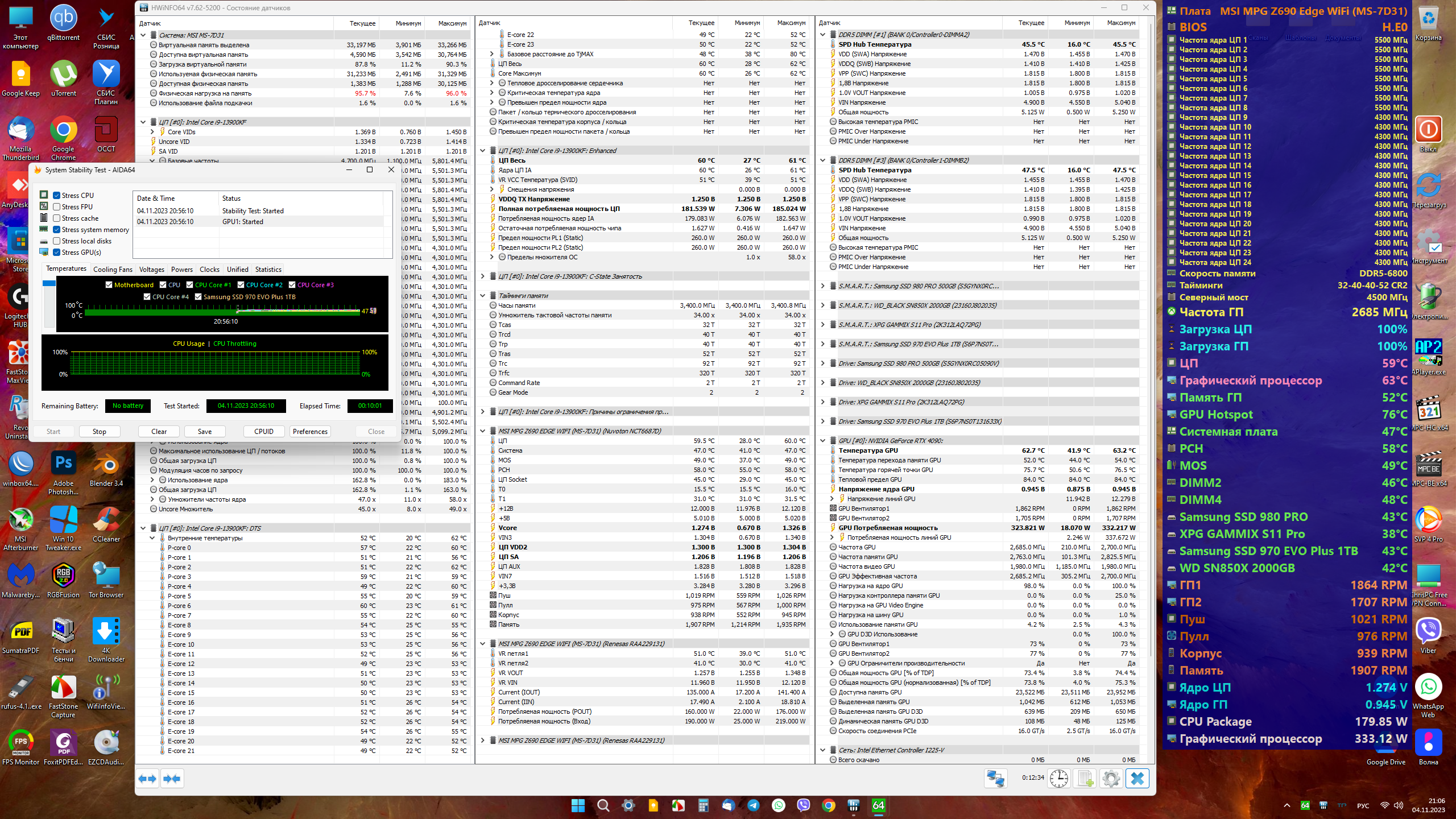This screenshot has width=1456, height=819.
Task: Open the AIDA64 icon in the taskbar
Action: (878, 805)
